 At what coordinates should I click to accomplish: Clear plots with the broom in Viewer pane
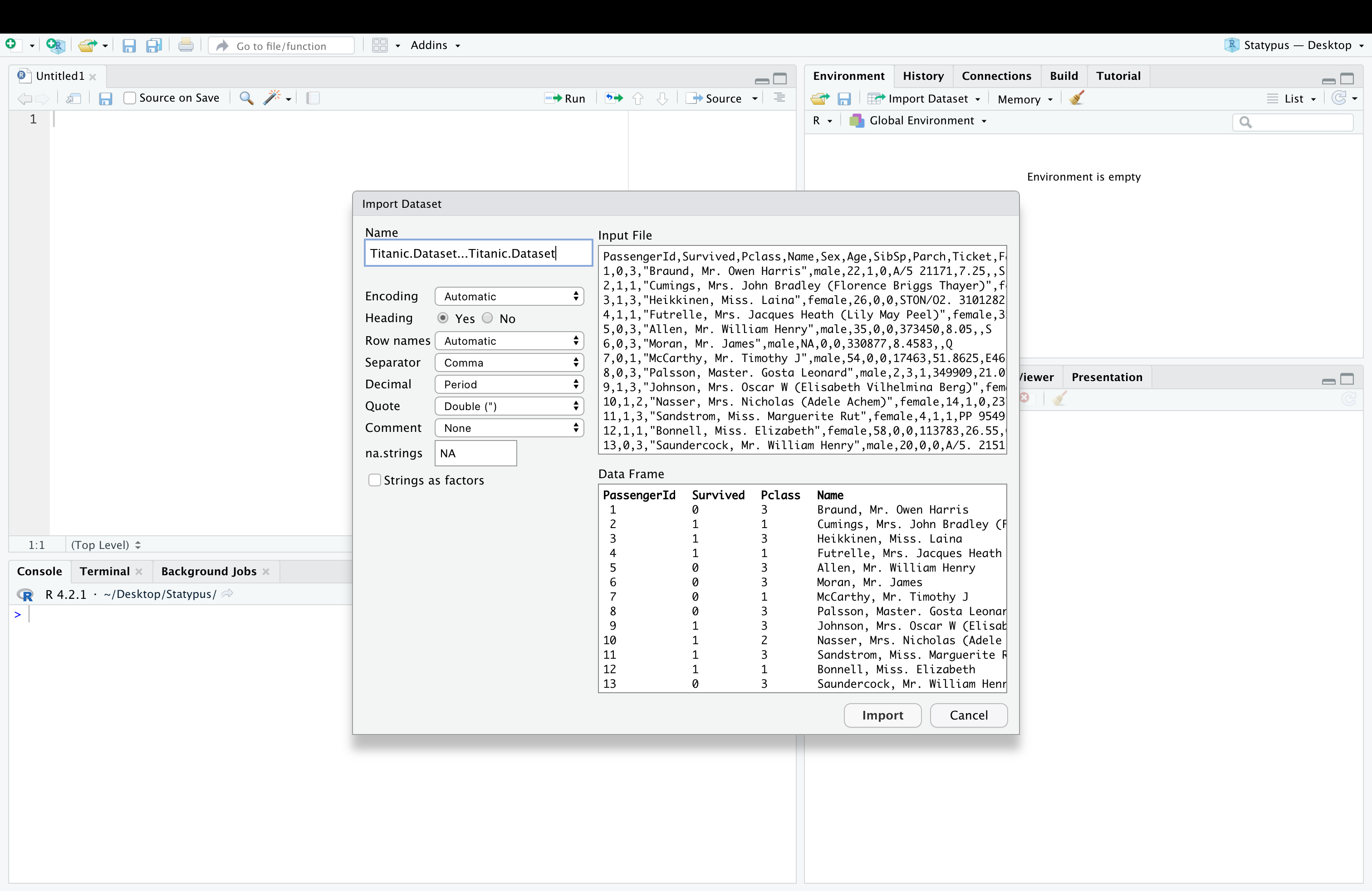point(1059,398)
